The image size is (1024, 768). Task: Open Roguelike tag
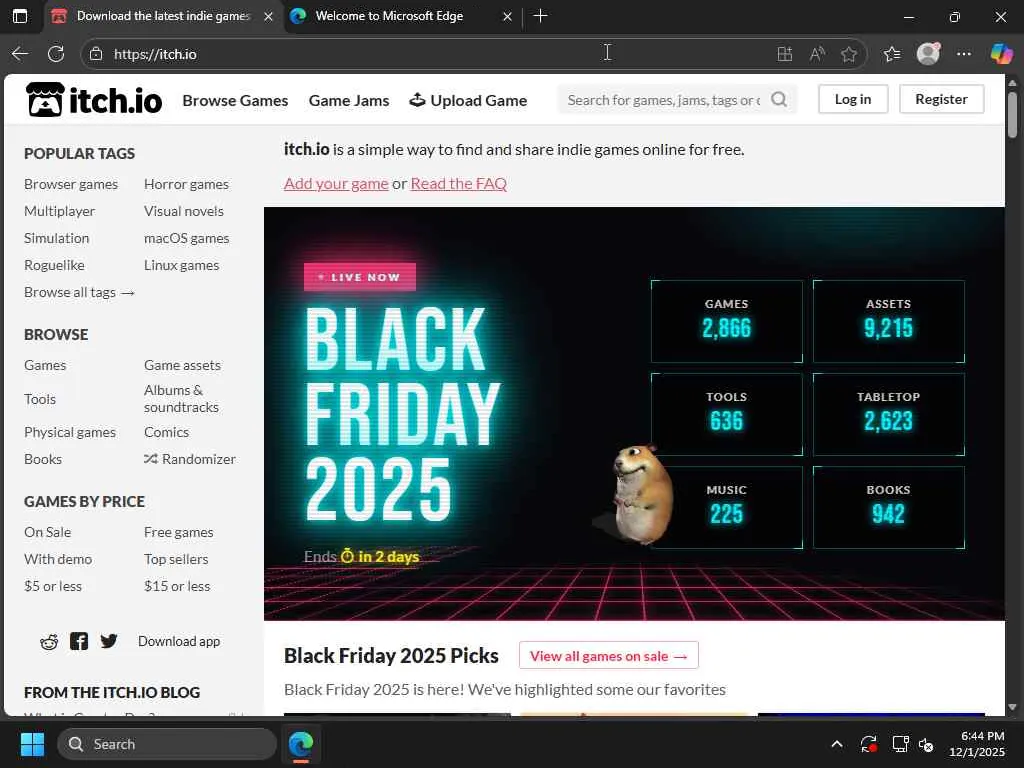tap(54, 265)
